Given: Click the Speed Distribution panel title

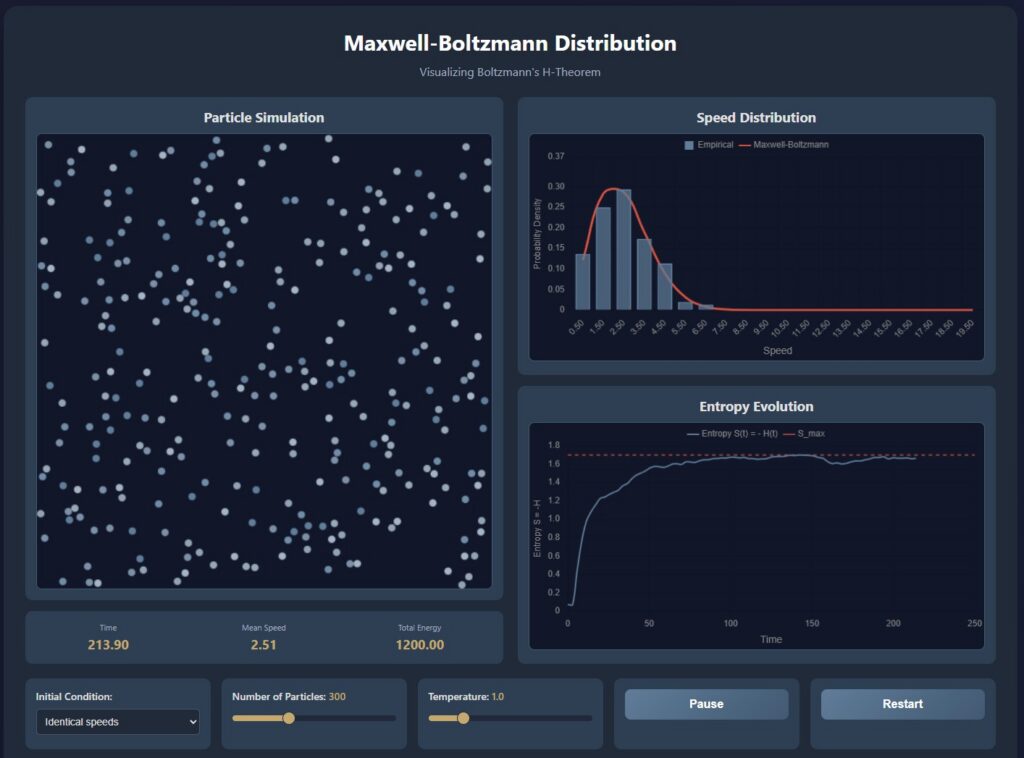Looking at the screenshot, I should point(756,118).
